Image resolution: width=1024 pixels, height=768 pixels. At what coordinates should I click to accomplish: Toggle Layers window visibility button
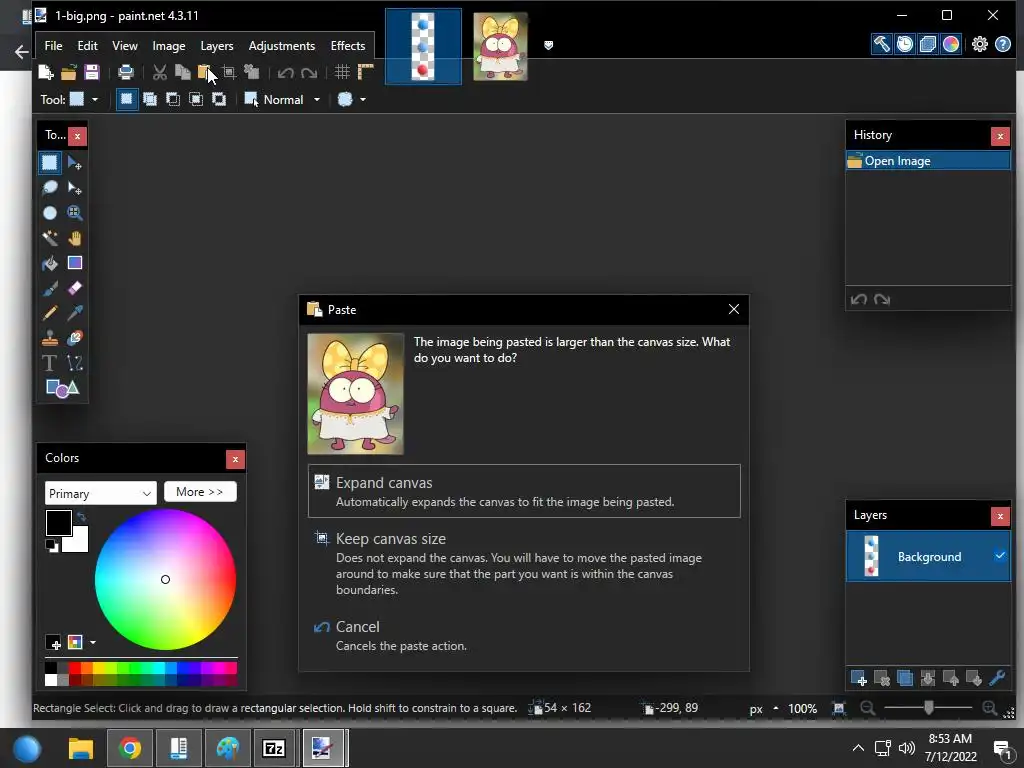click(928, 44)
